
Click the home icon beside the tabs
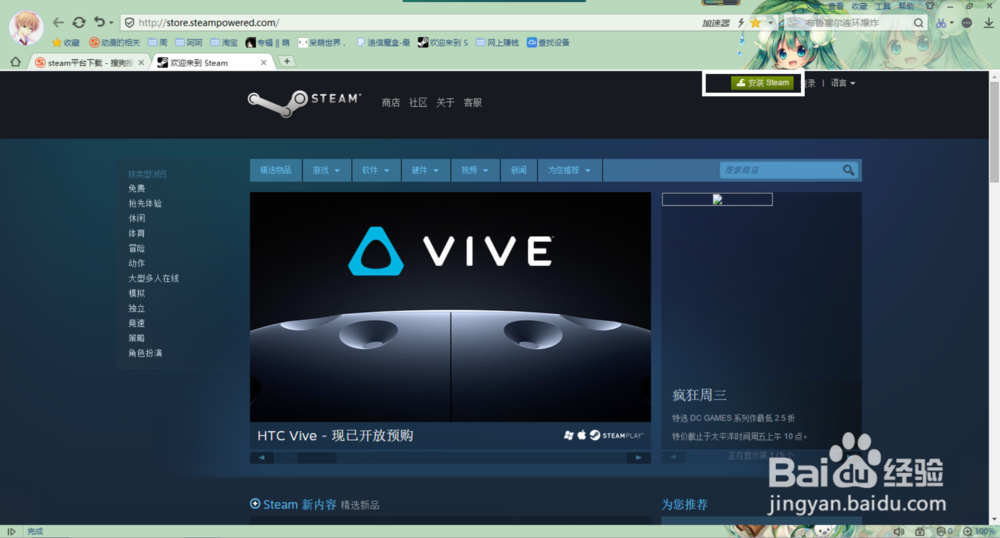pyautogui.click(x=15, y=62)
